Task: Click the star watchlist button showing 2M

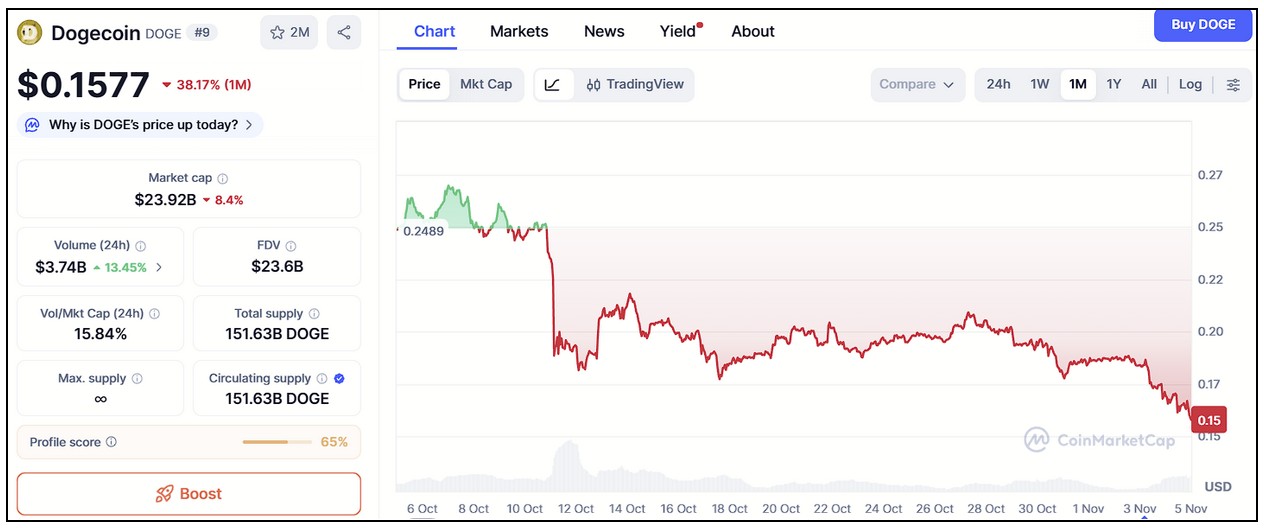Action: (x=289, y=32)
